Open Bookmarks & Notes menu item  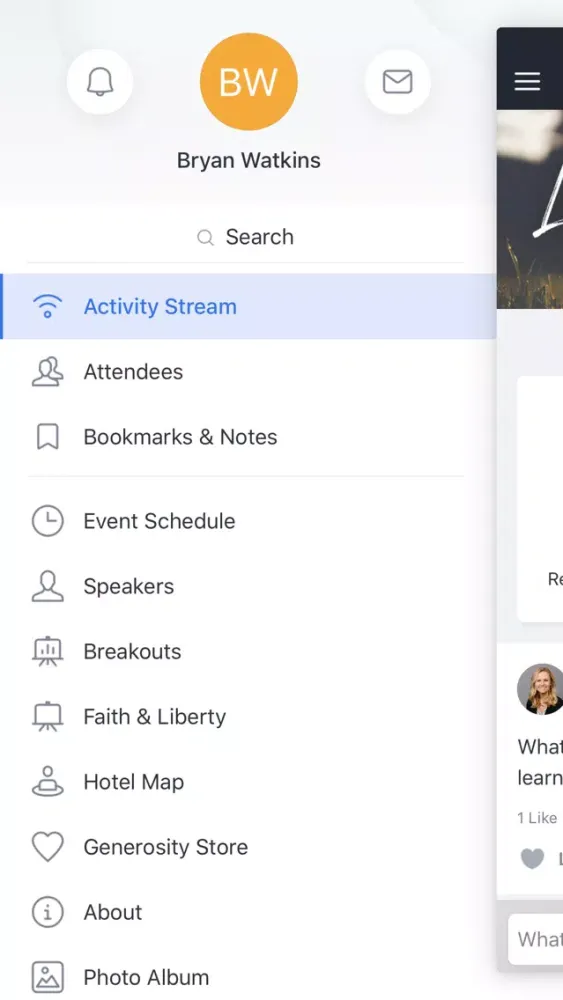249,437
